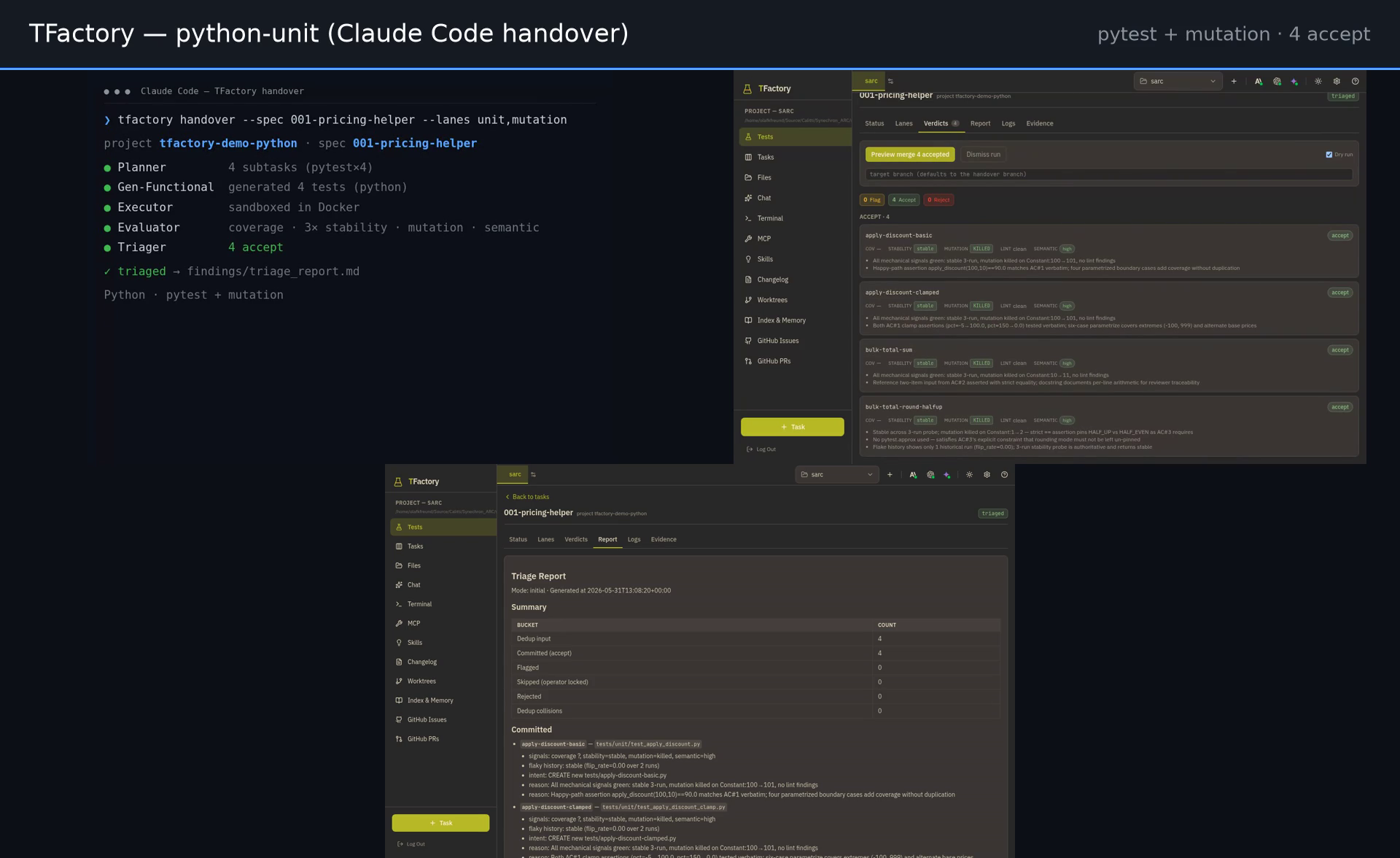
Task: Click the TFactory flask logo in the Verdicts window
Action: coord(747,89)
